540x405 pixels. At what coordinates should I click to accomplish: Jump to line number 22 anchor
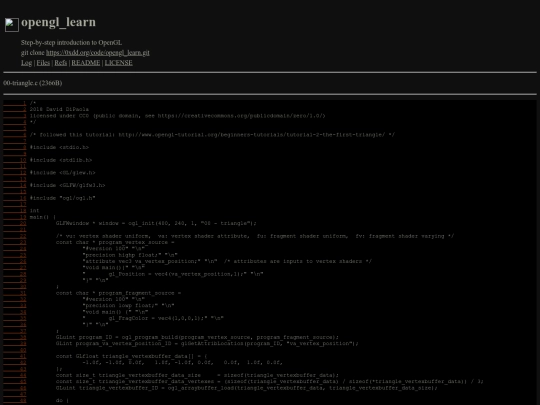click(15, 236)
